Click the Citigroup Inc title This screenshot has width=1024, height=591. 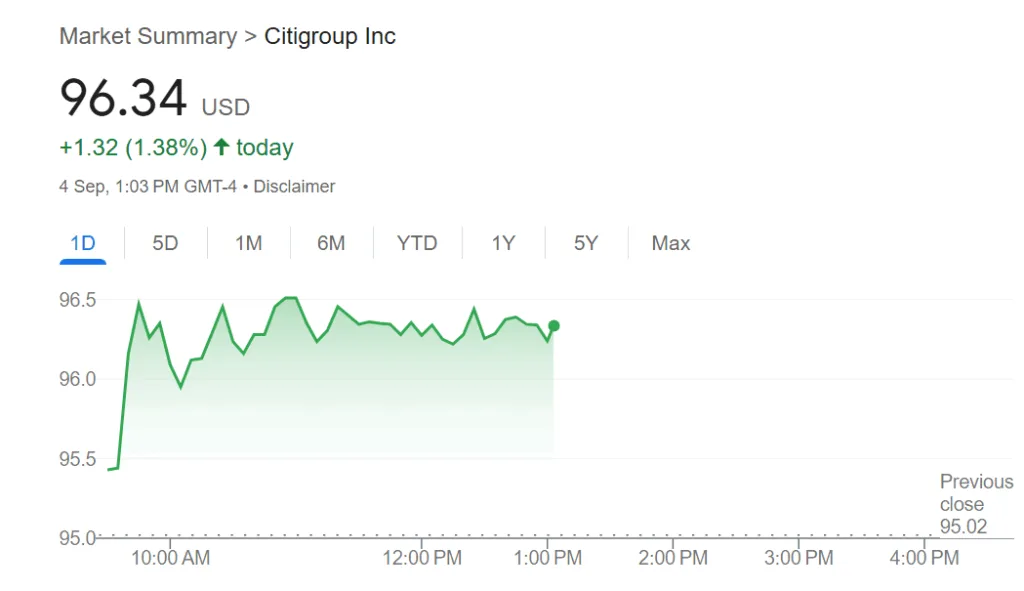pyautogui.click(x=330, y=37)
